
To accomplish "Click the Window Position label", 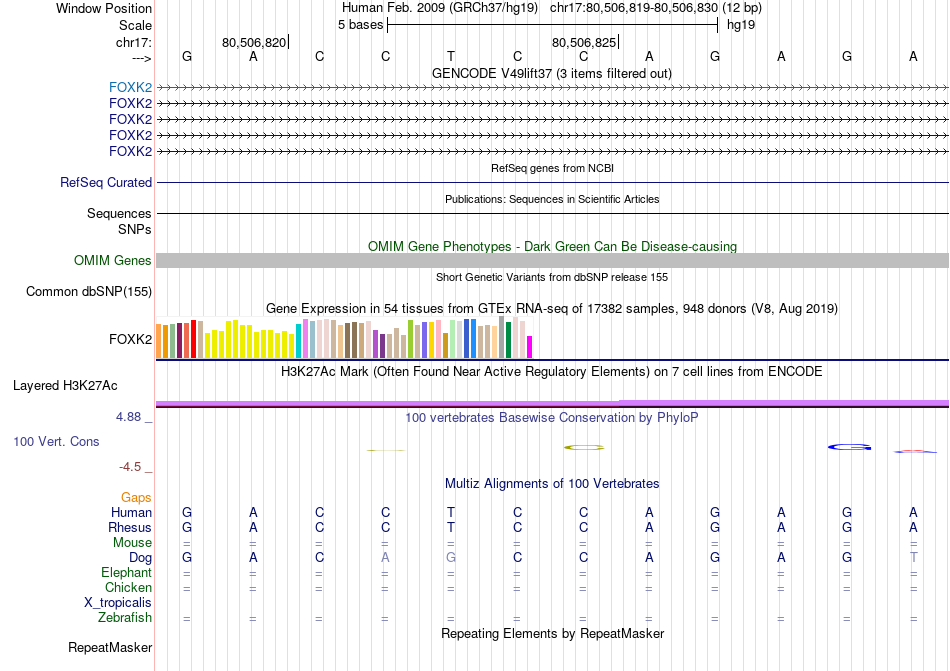I will coord(104,8).
